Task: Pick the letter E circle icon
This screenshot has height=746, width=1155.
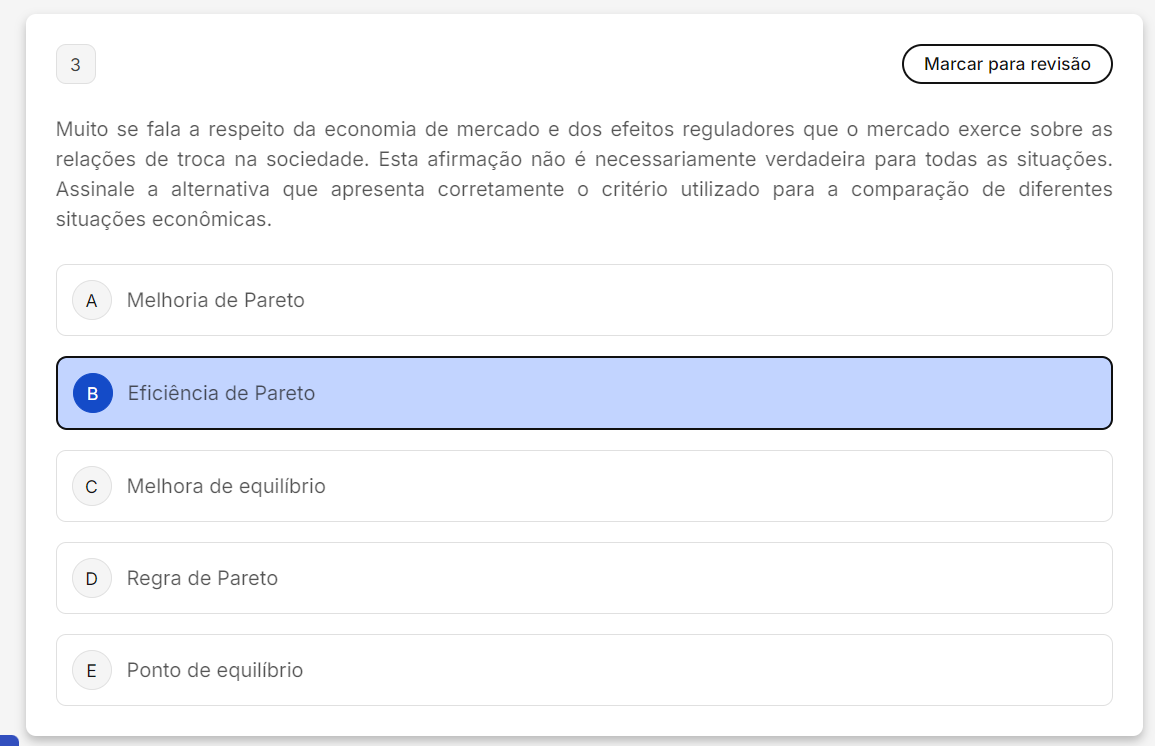Action: pyautogui.click(x=92, y=670)
